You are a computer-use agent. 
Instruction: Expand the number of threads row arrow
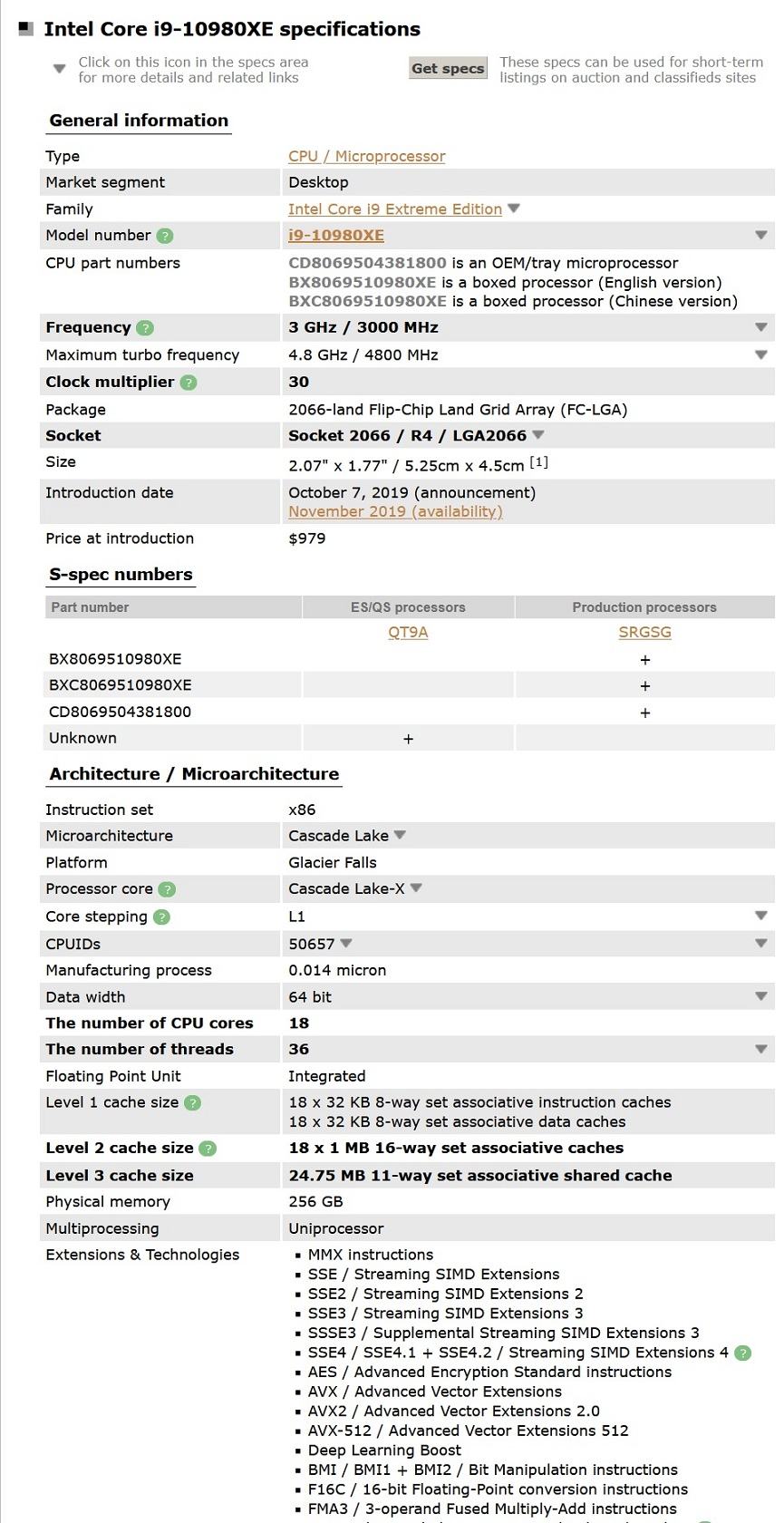[x=761, y=1050]
